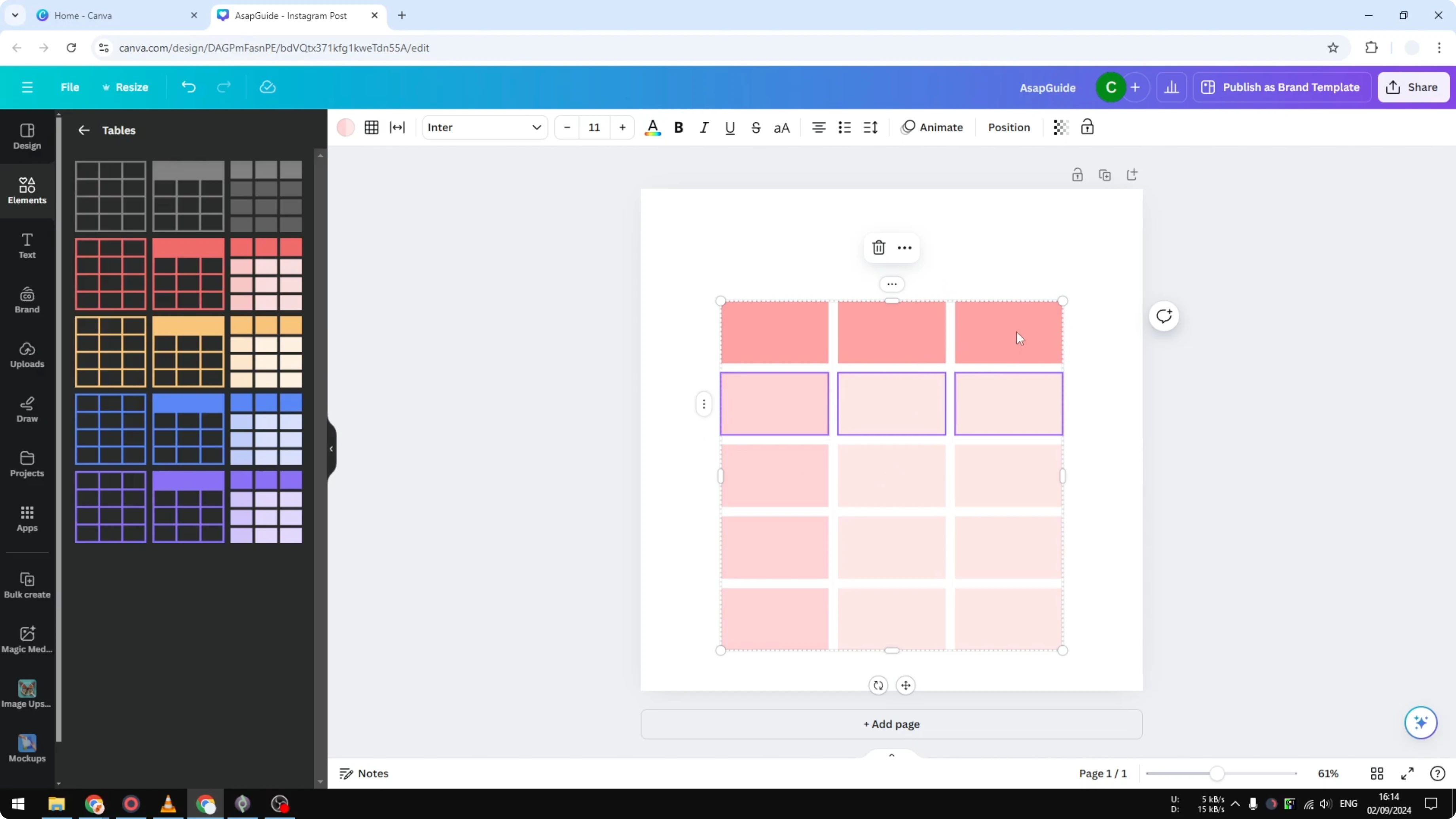Open the Text sidebar panel
The height and width of the screenshot is (819, 1456).
(27, 246)
